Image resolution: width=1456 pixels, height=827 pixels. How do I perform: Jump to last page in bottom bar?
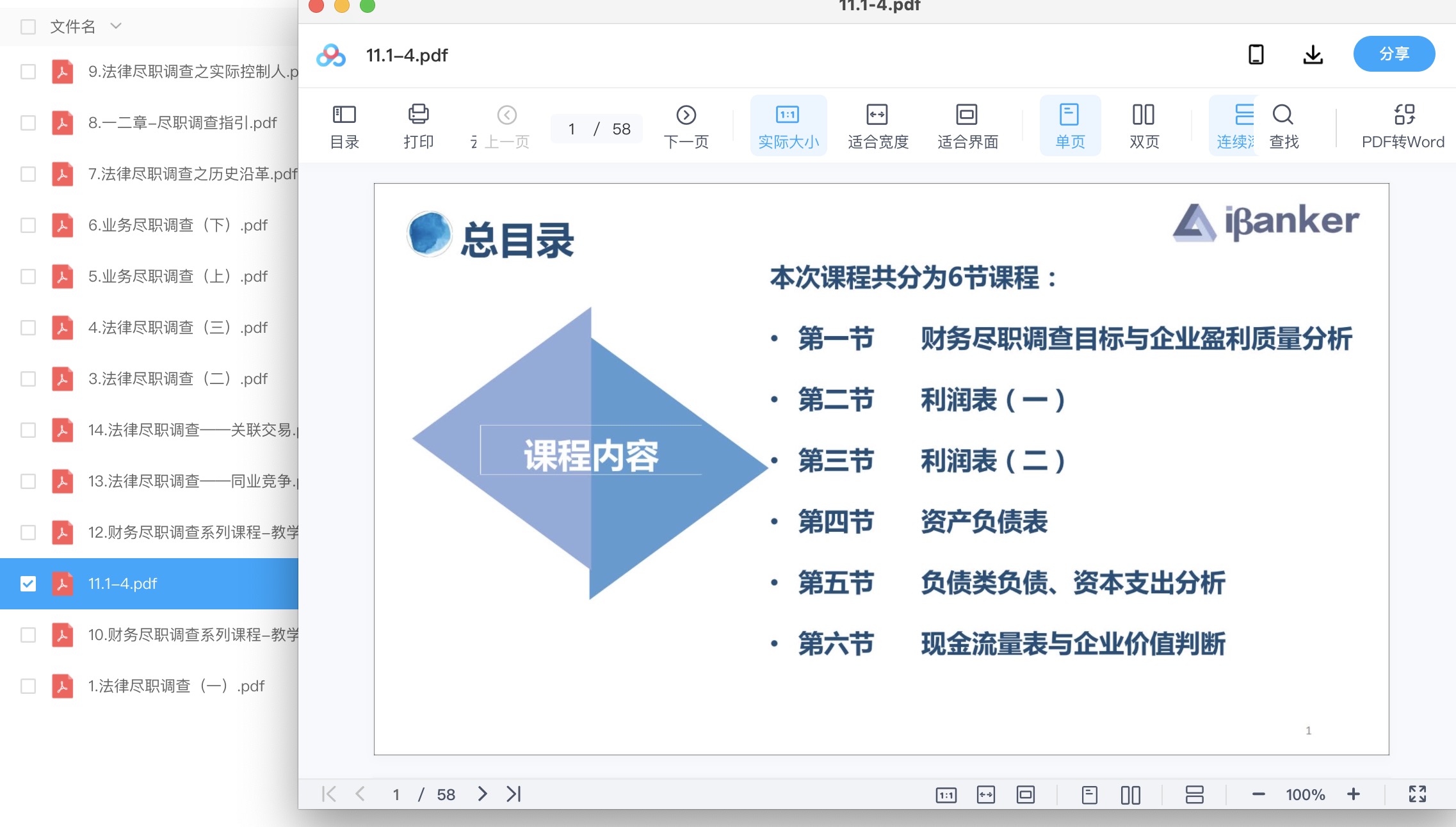click(514, 794)
